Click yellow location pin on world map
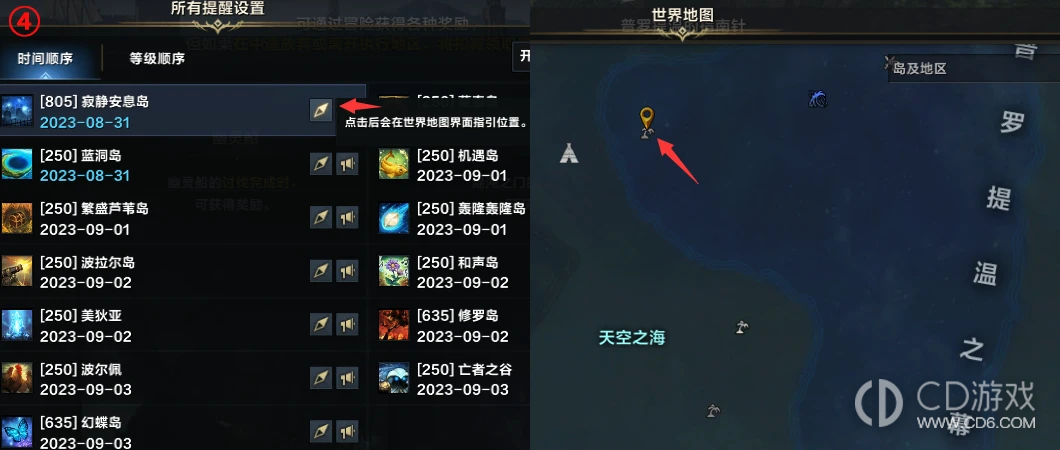 pos(647,119)
